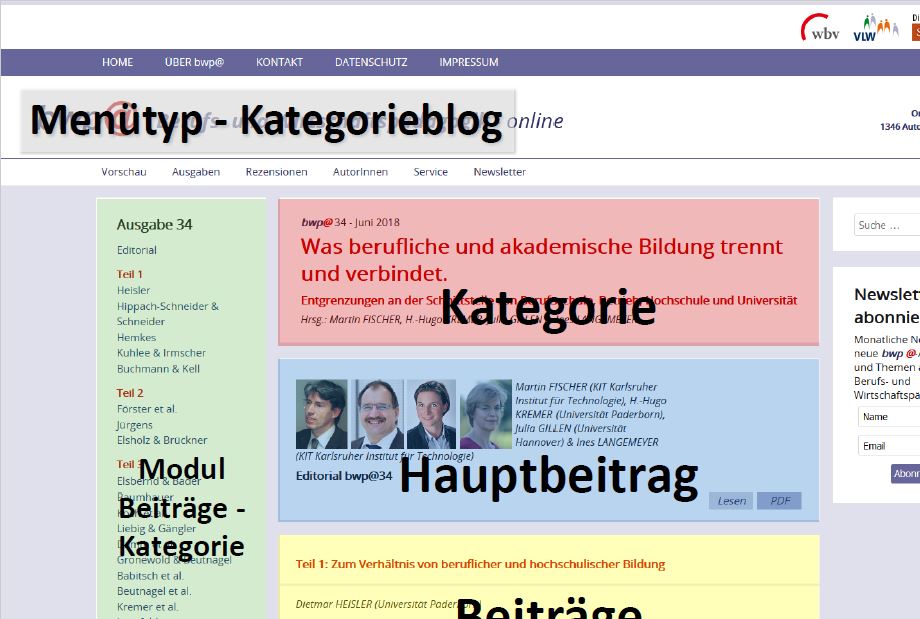Screen dimensions: 920x619
Task: Open the ÜBER bwp@ page
Action: [x=194, y=62]
